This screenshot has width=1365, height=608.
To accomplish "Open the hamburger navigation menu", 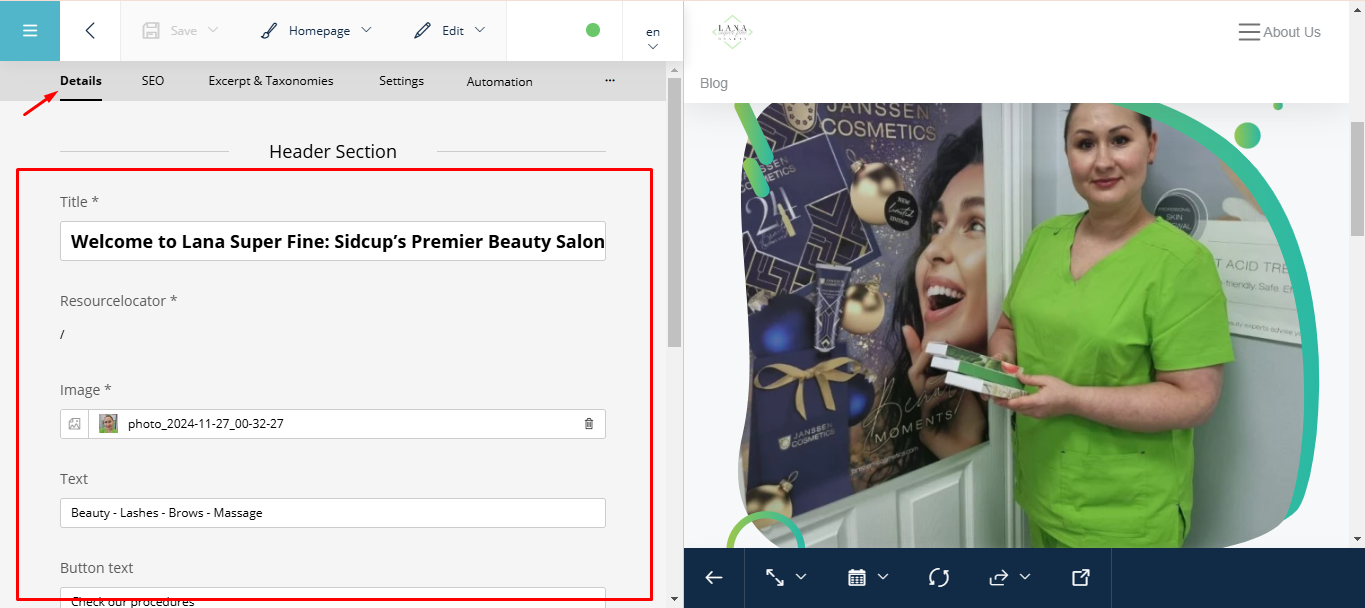I will [30, 30].
